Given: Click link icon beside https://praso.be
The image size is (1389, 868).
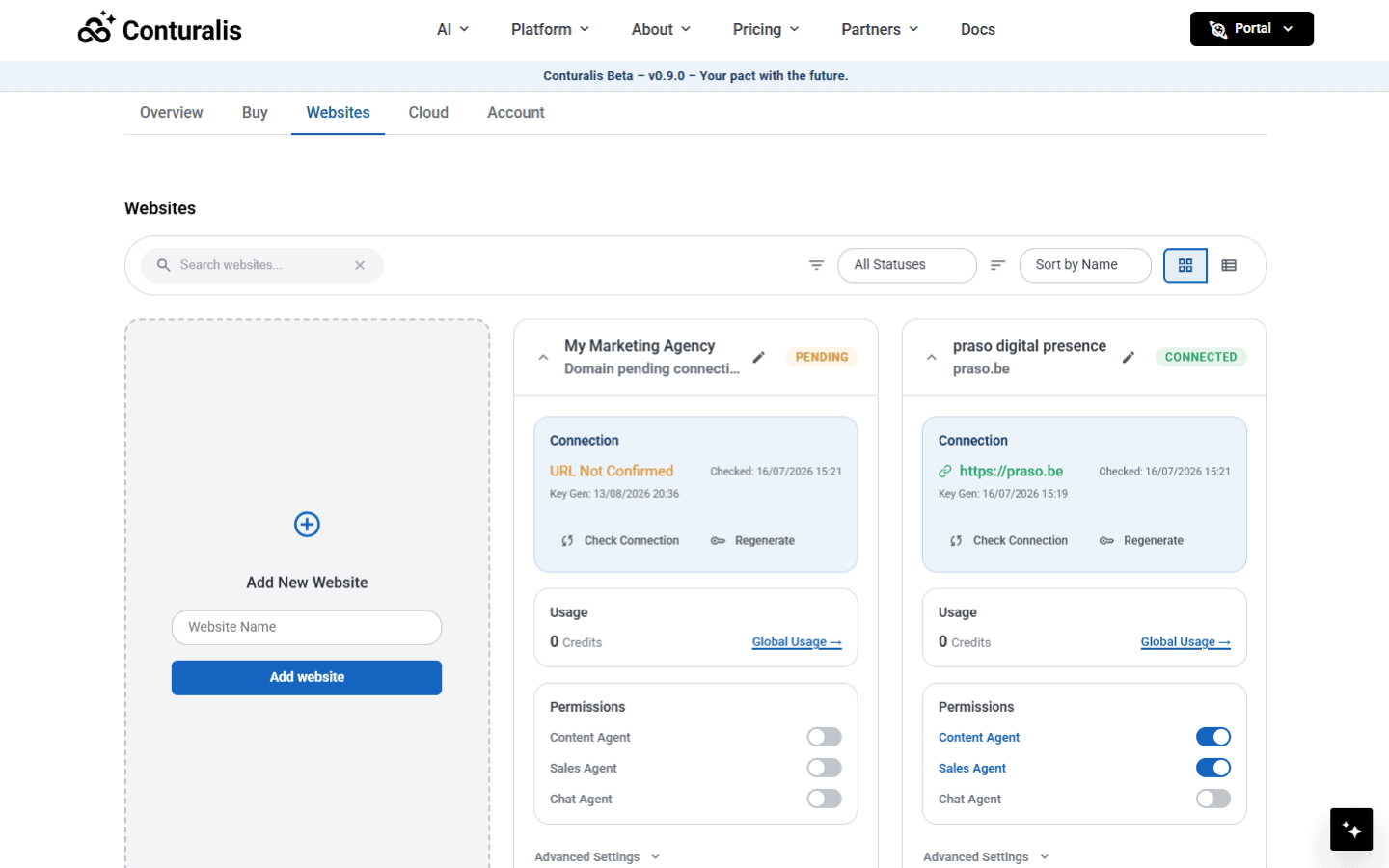Looking at the screenshot, I should point(945,472).
